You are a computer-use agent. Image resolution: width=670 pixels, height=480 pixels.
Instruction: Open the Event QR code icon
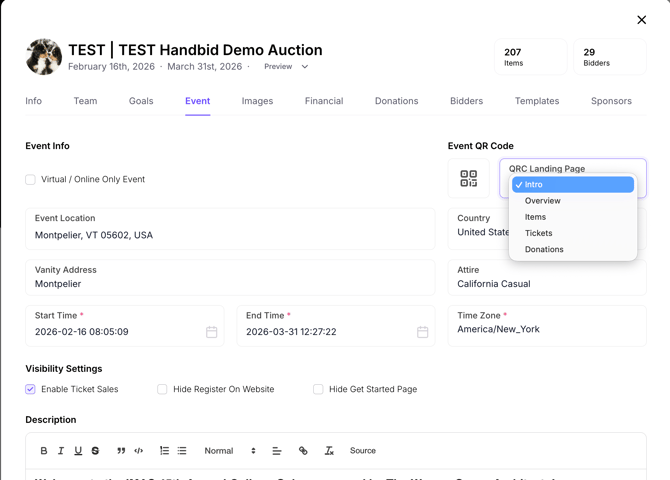pos(469,178)
